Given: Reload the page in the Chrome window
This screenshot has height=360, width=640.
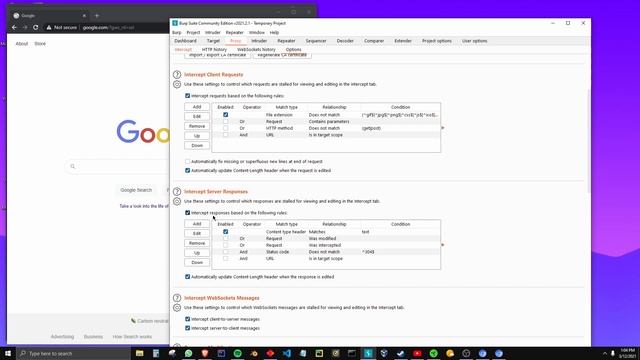Looking at the screenshot, I should click(36, 27).
